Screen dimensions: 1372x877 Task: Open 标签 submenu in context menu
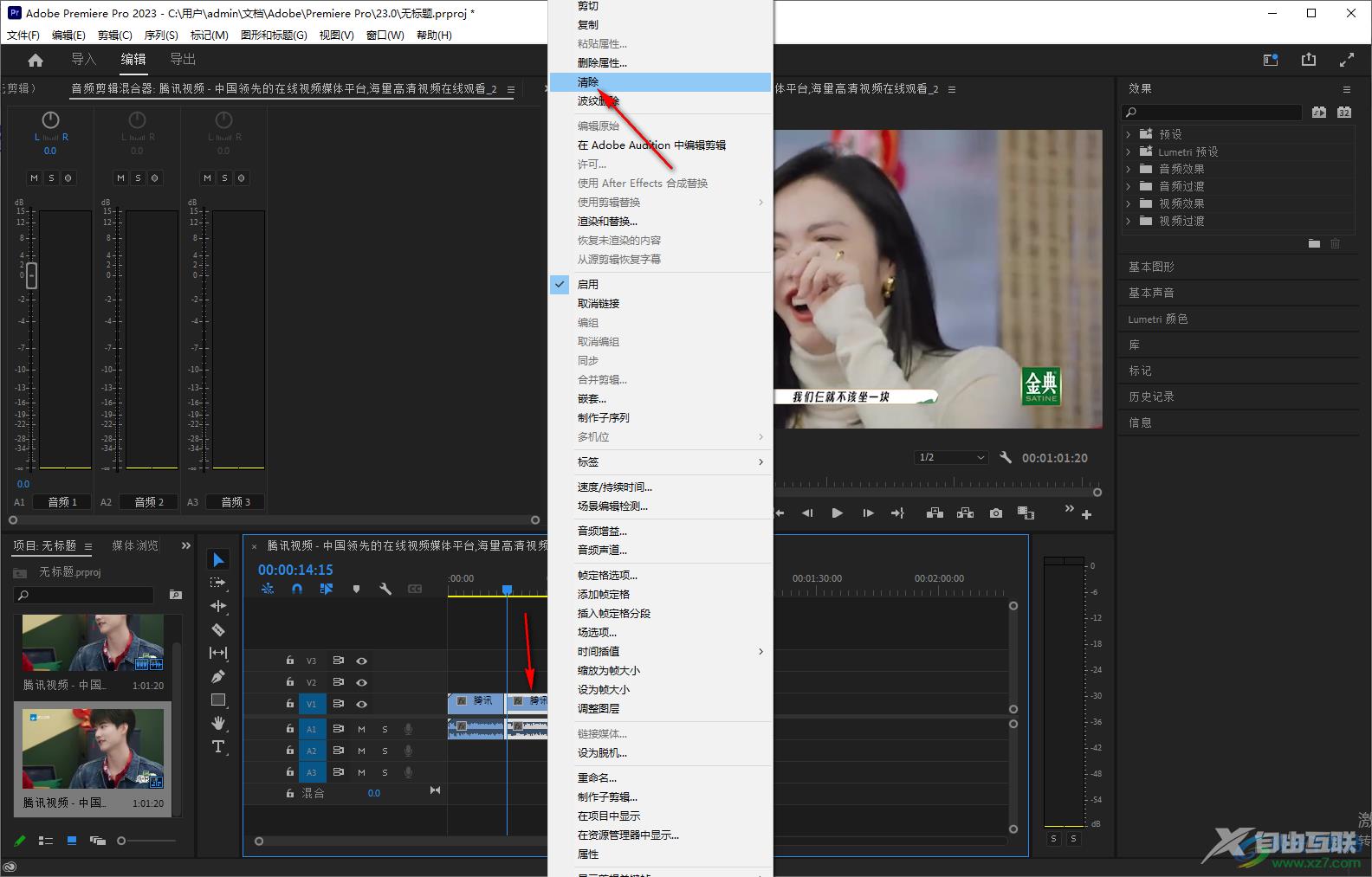(x=660, y=461)
